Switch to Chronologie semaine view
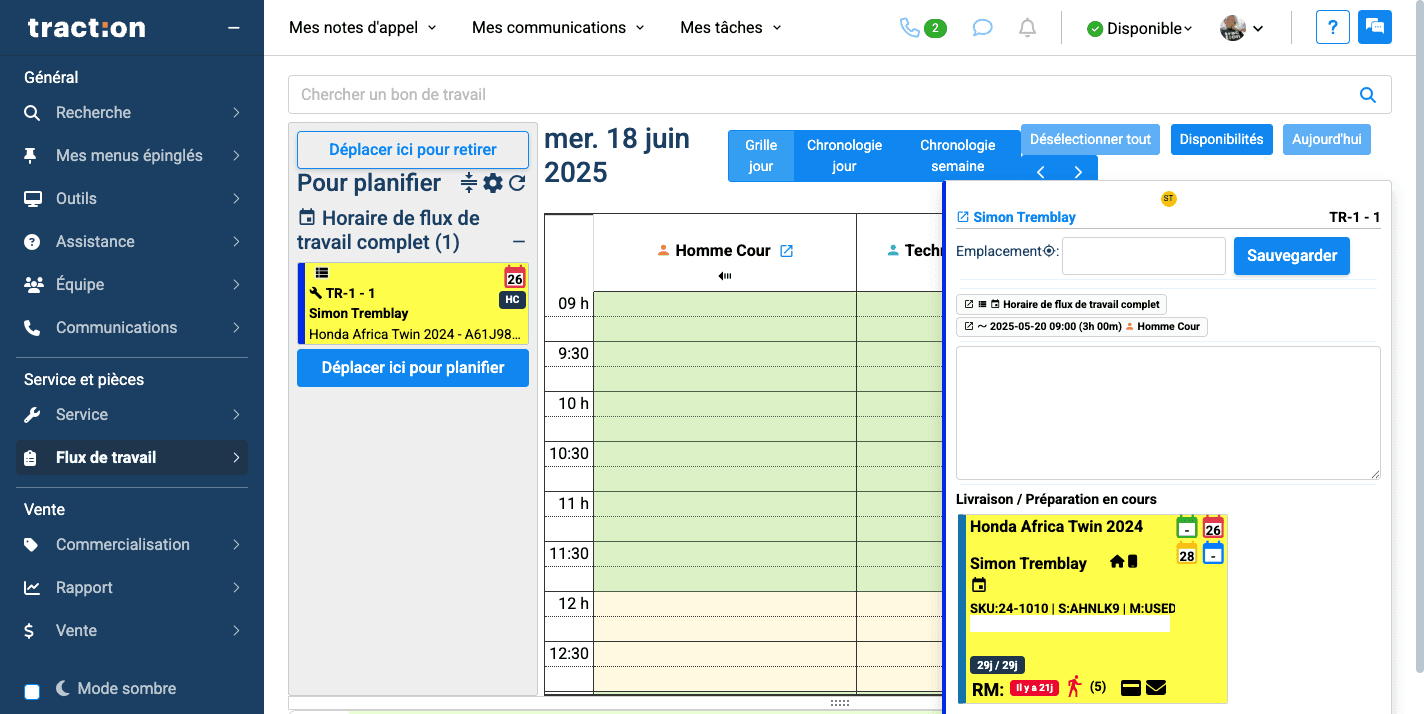The image size is (1424, 714). pyautogui.click(x=958, y=156)
